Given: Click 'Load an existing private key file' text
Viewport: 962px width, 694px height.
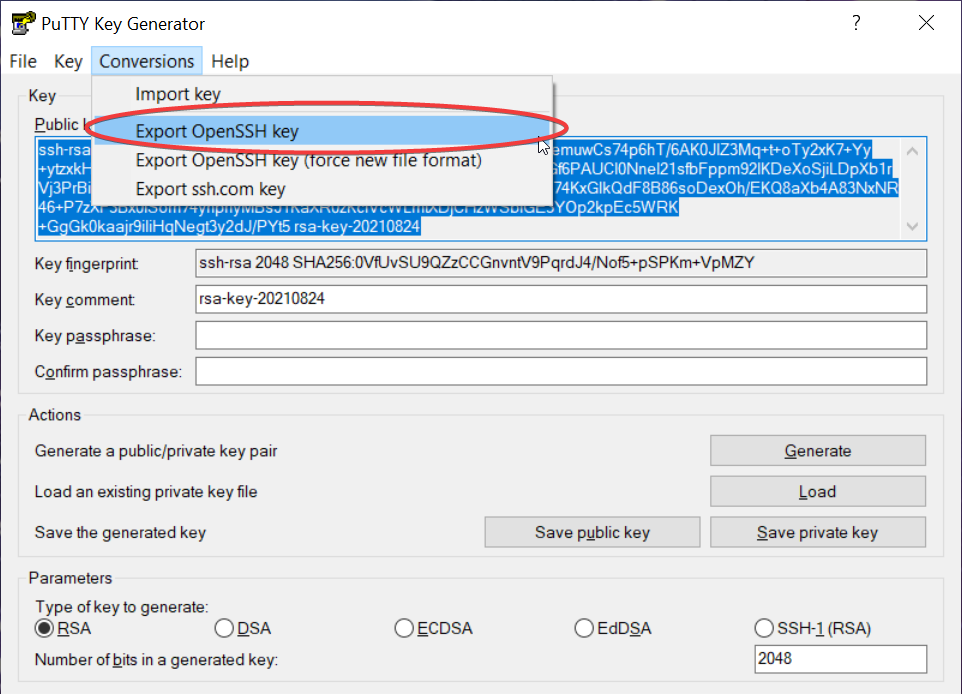Looking at the screenshot, I should coord(146,492).
